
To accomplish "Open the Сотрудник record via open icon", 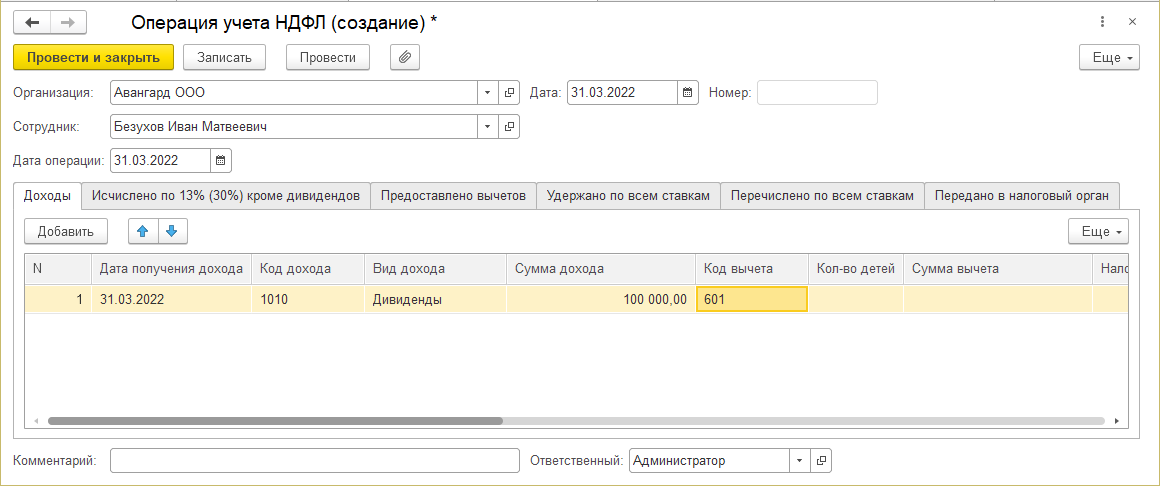I will (509, 127).
